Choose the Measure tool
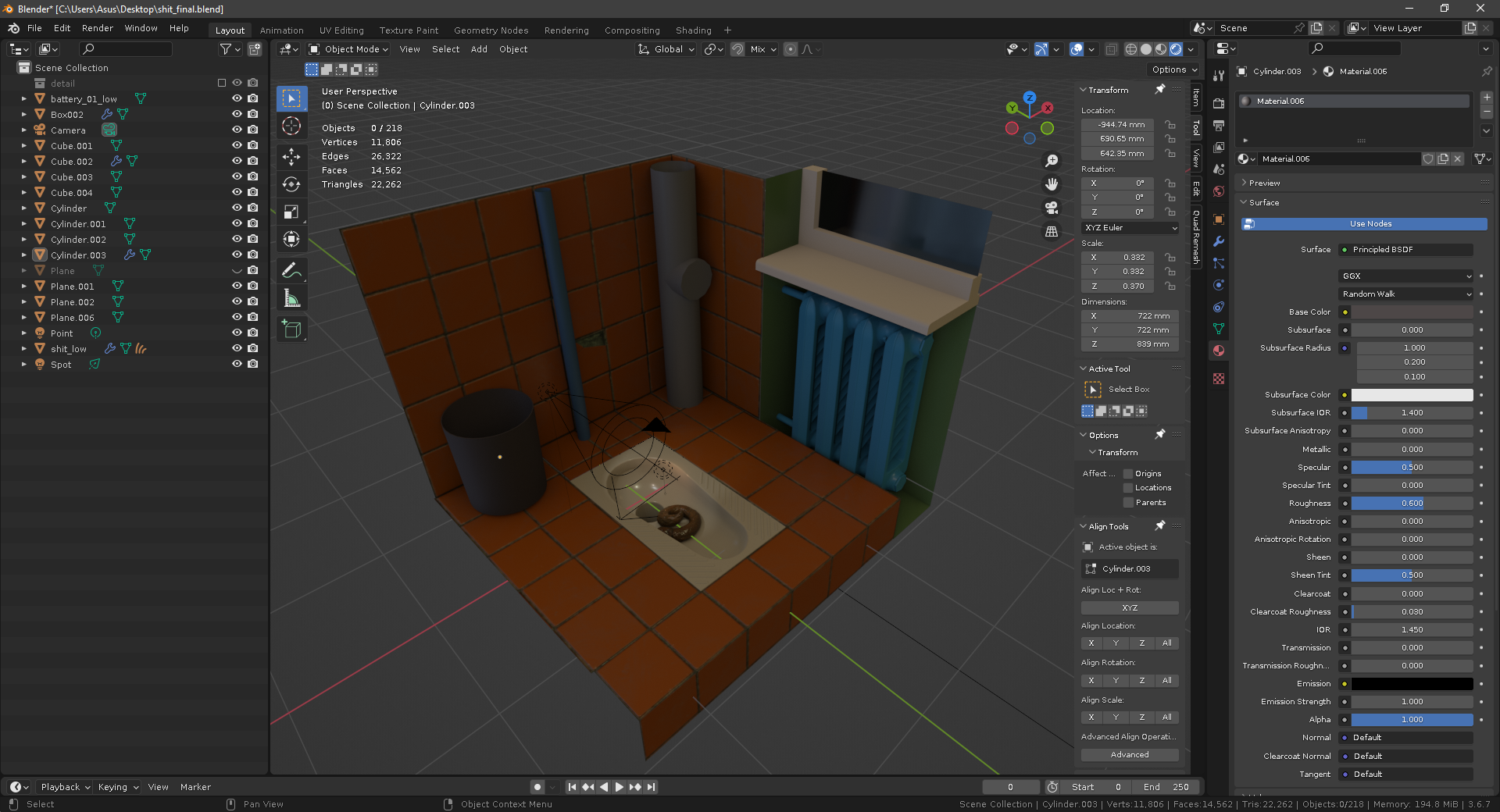The width and height of the screenshot is (1500, 812). [x=291, y=298]
